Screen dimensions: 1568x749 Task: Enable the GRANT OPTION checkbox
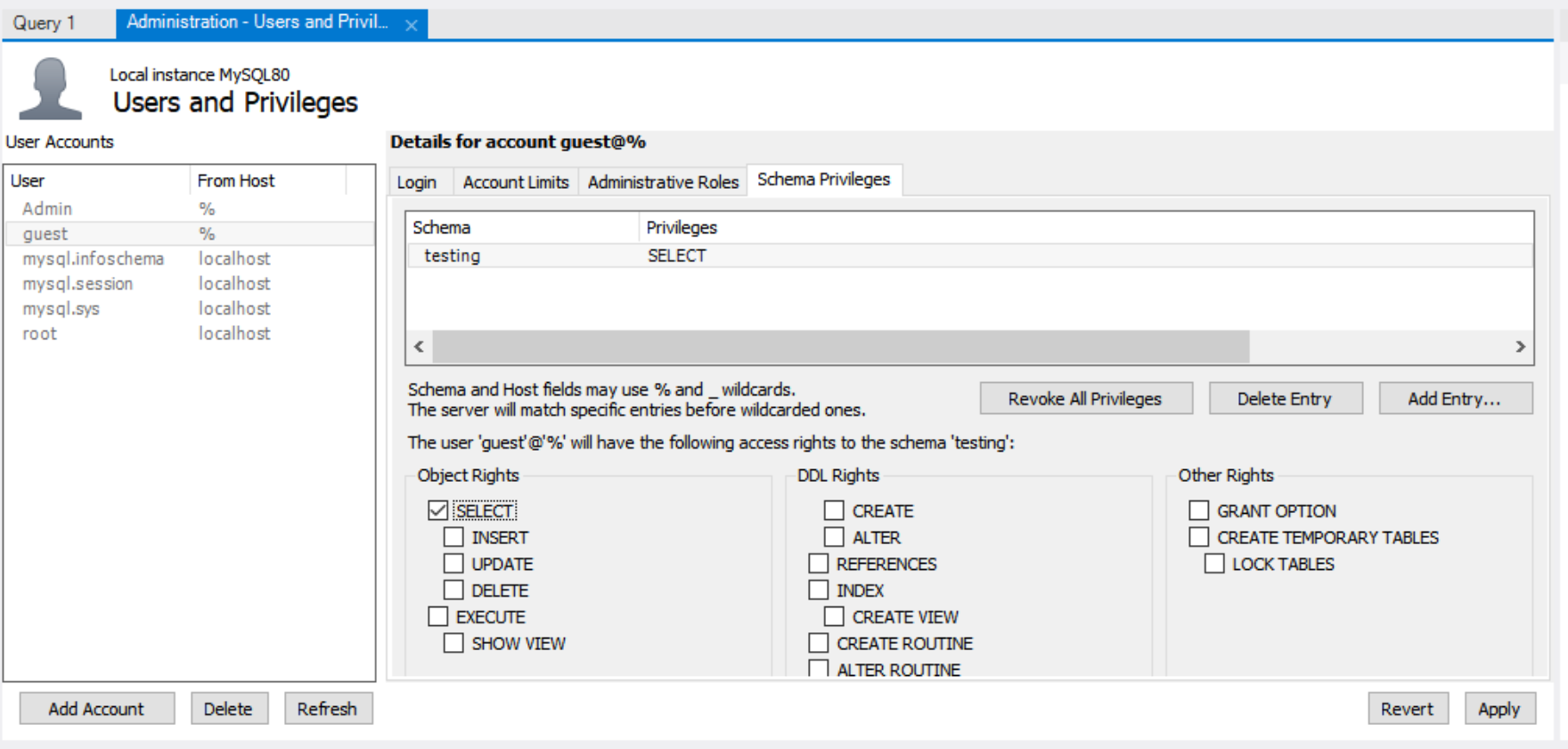coord(1199,510)
